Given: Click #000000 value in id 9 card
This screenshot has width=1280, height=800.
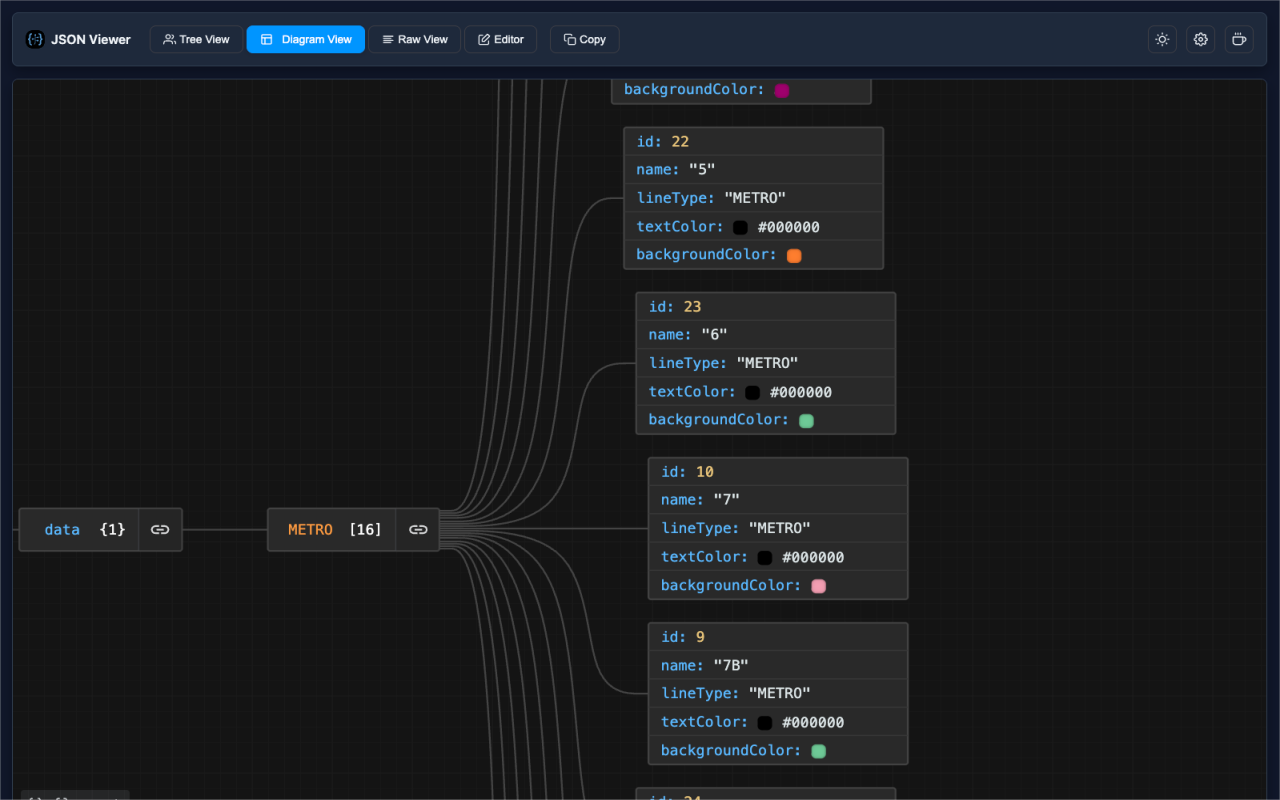Looking at the screenshot, I should pyautogui.click(x=813, y=722).
